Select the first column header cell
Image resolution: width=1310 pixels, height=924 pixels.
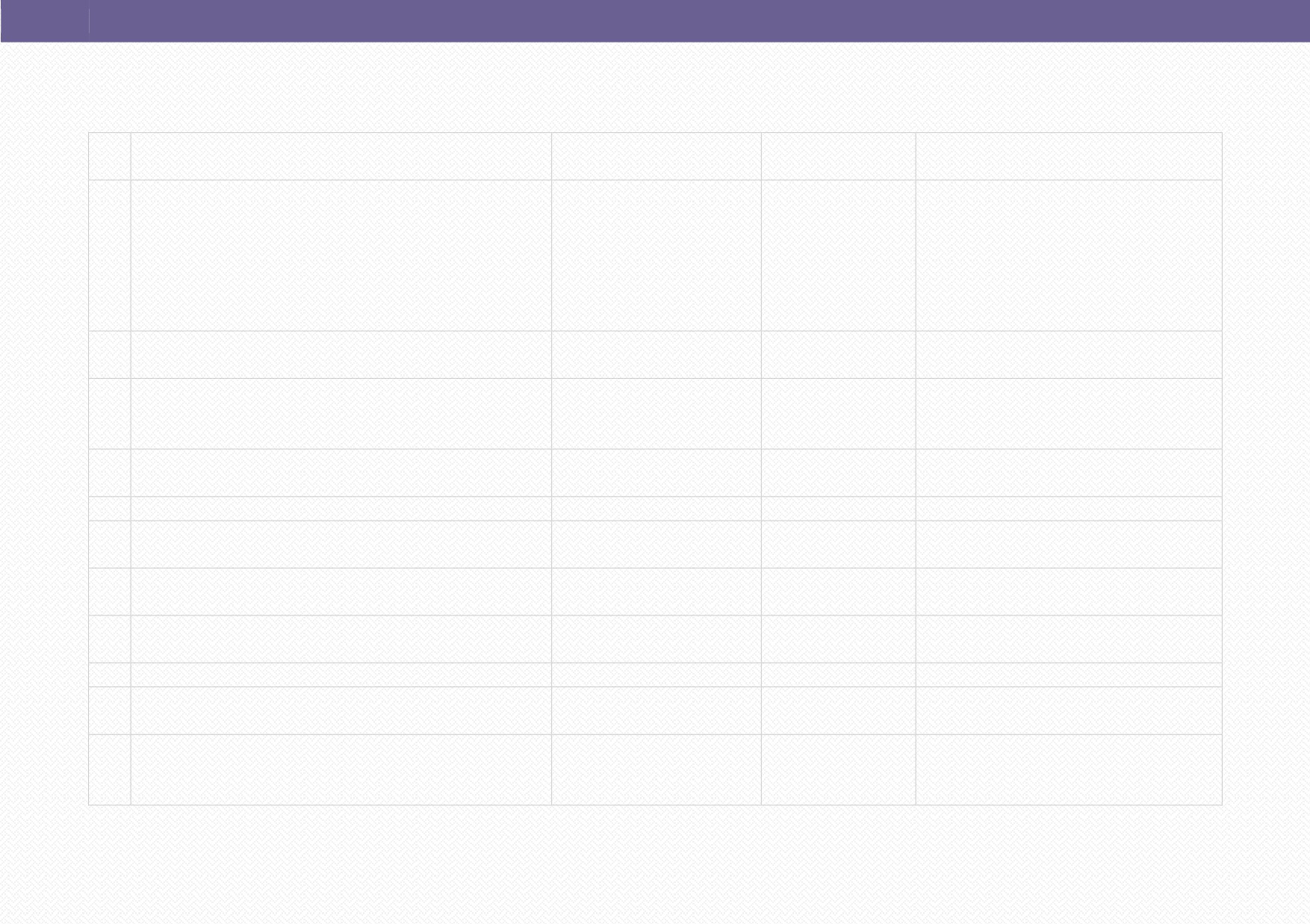tap(110, 156)
